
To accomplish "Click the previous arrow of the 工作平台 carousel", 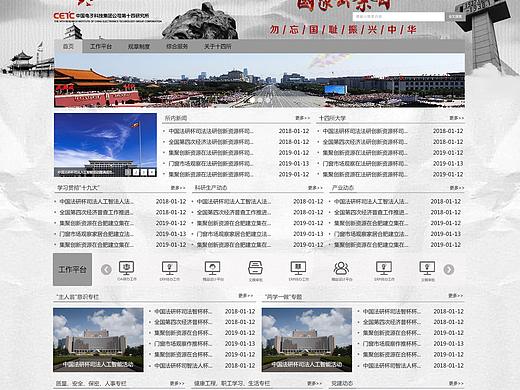I will click(x=106, y=269).
